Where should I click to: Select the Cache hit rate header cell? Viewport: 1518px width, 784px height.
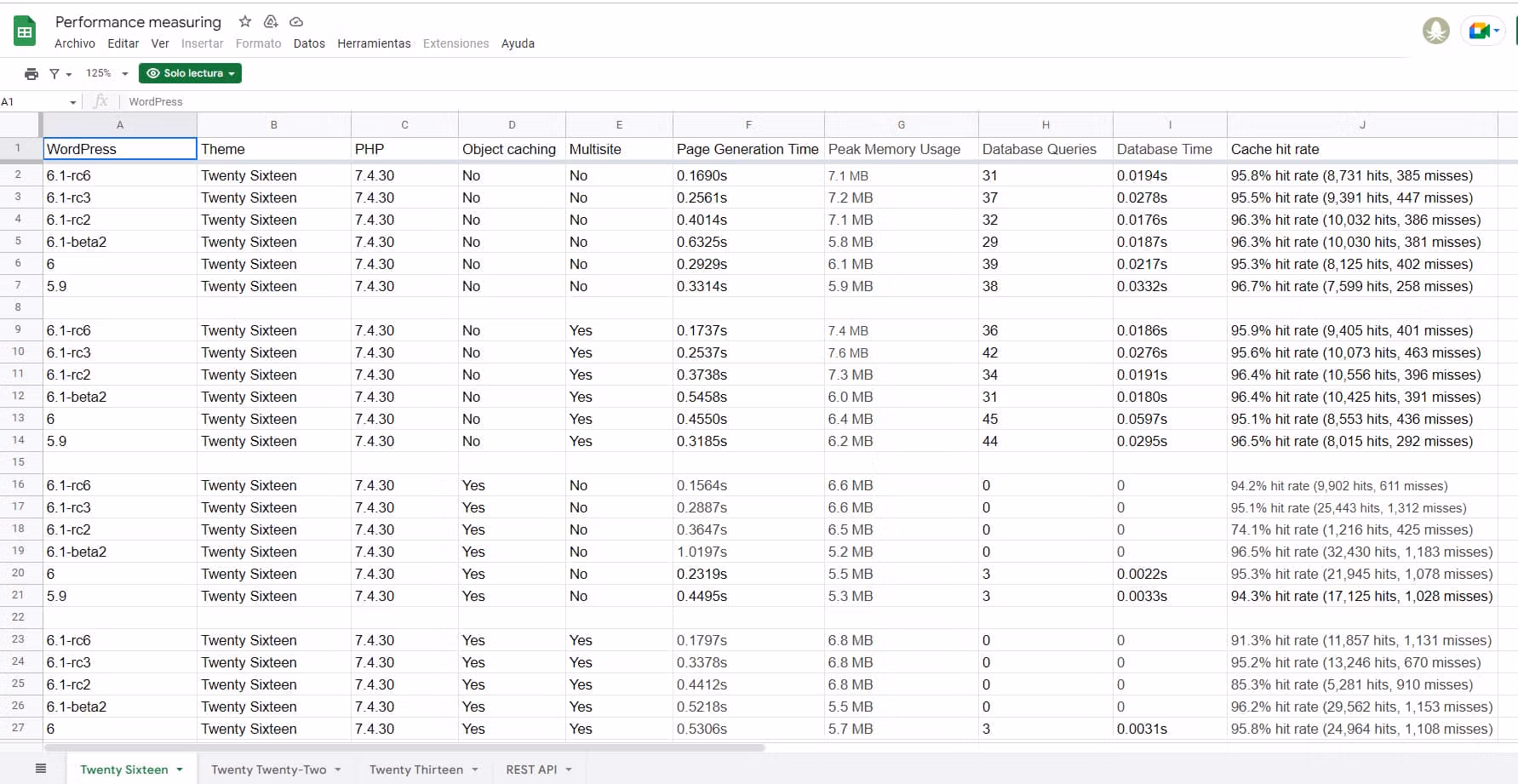(x=1362, y=149)
